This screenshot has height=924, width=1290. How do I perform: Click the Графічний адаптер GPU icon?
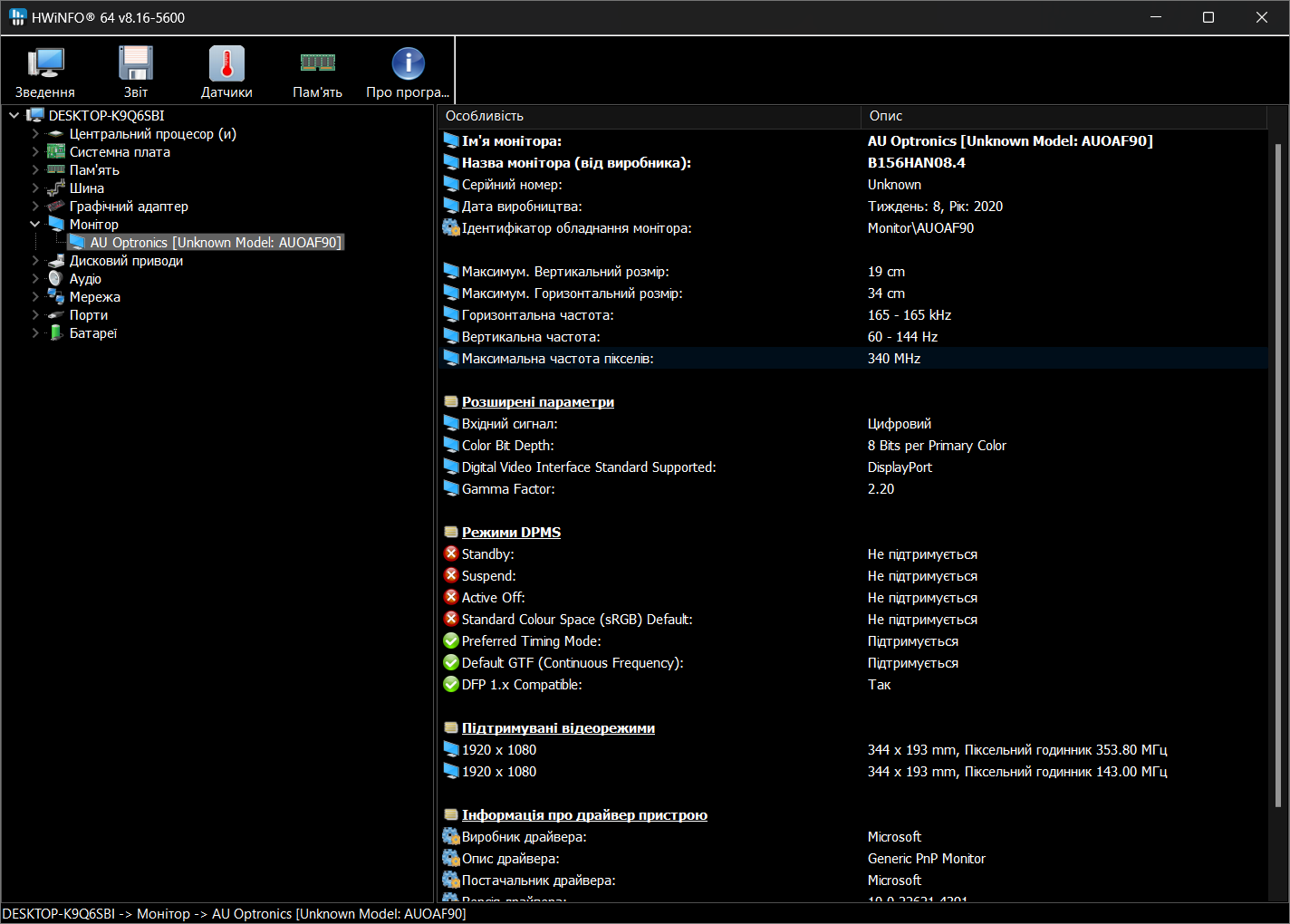[x=56, y=207]
